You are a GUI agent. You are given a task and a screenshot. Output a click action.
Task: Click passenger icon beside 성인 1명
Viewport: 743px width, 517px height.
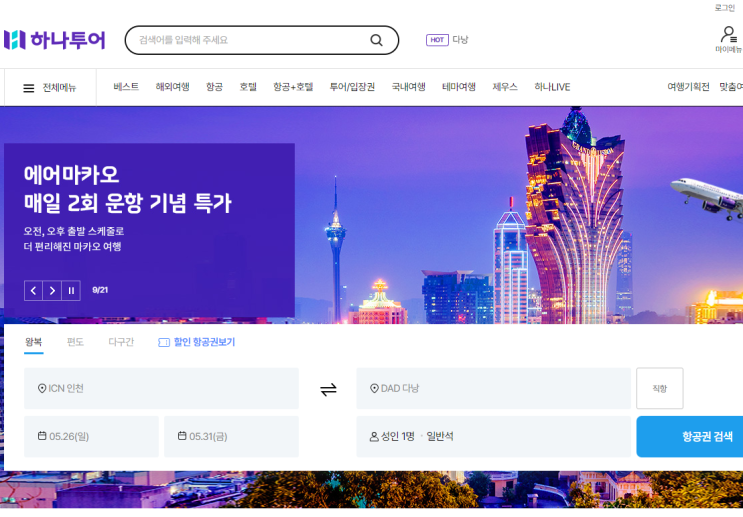coord(374,436)
